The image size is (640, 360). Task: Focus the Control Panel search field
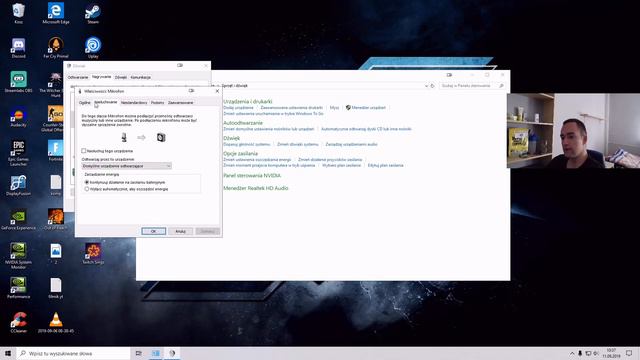(472, 86)
